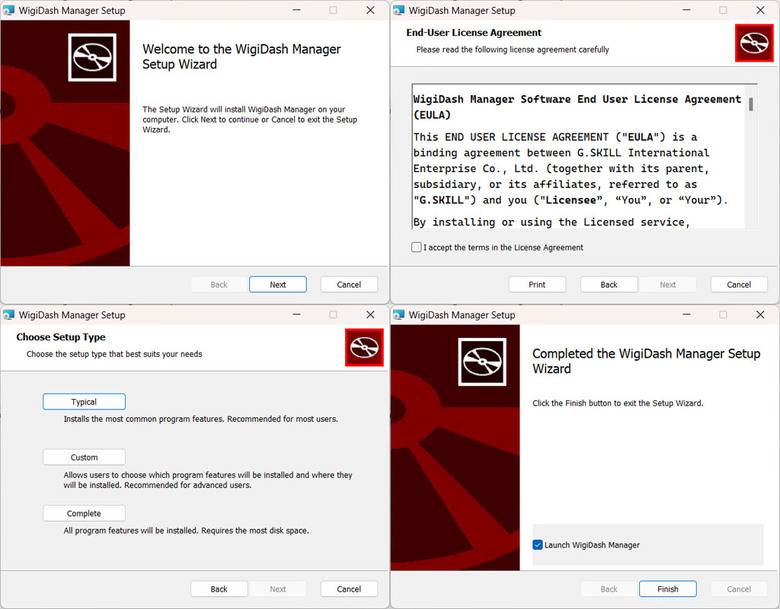Image resolution: width=780 pixels, height=609 pixels.
Task: Click red disc icon in License Agreement header
Action: (754, 43)
